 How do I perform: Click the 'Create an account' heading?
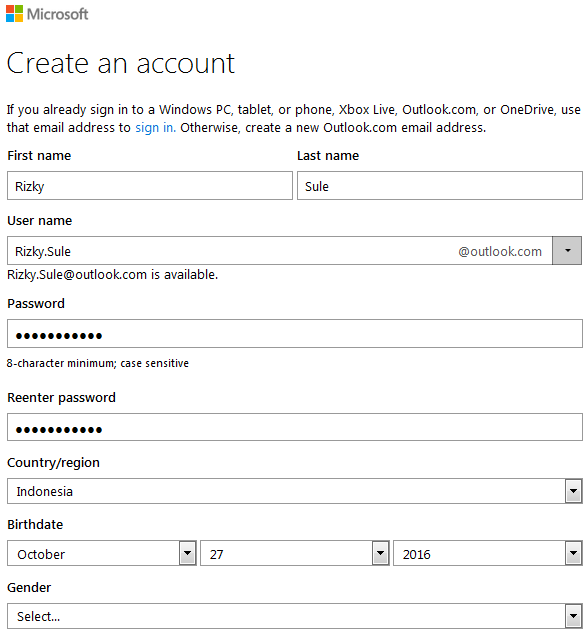tap(121, 63)
